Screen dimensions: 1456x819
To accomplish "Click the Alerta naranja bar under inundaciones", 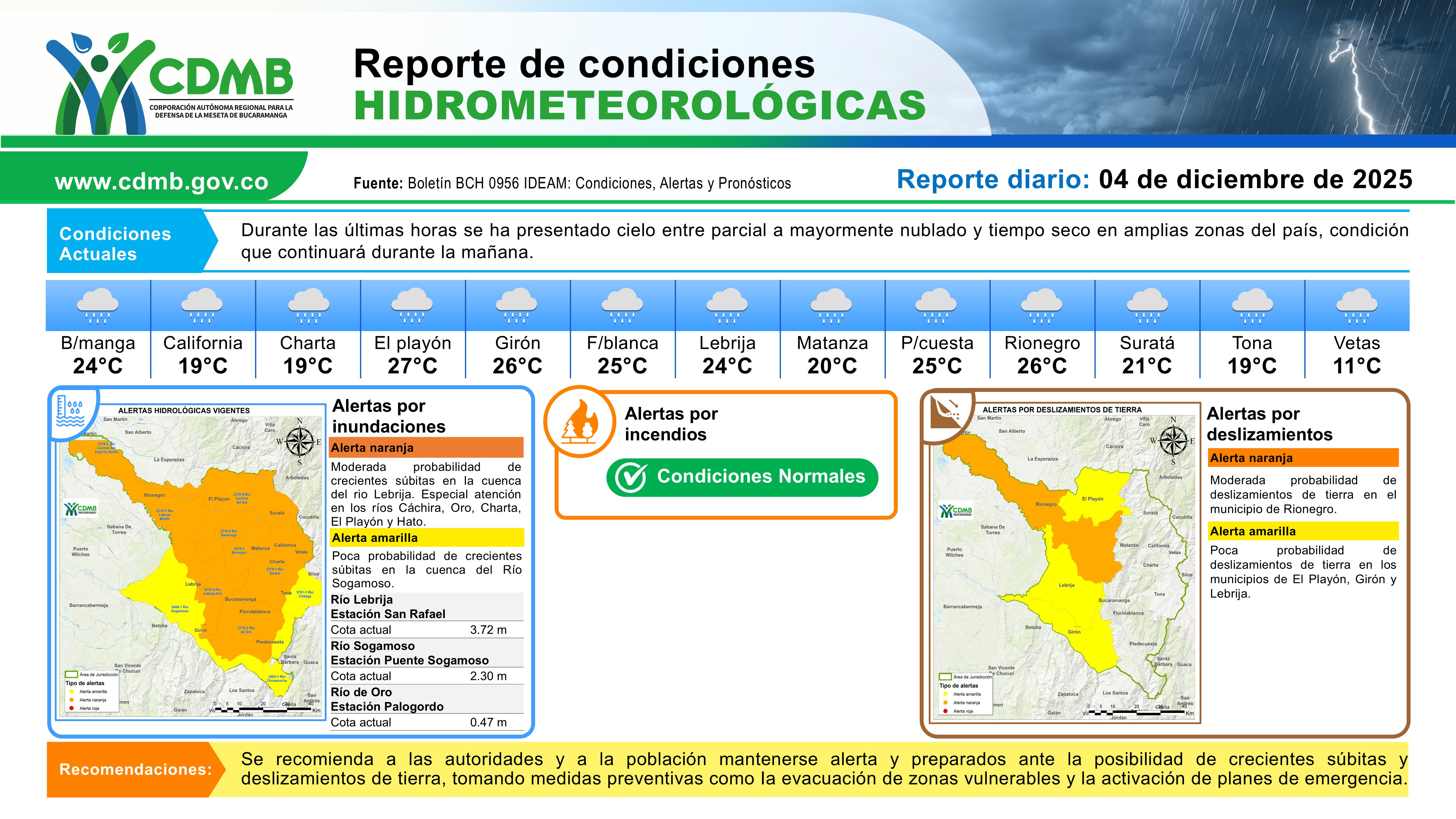I will (427, 448).
